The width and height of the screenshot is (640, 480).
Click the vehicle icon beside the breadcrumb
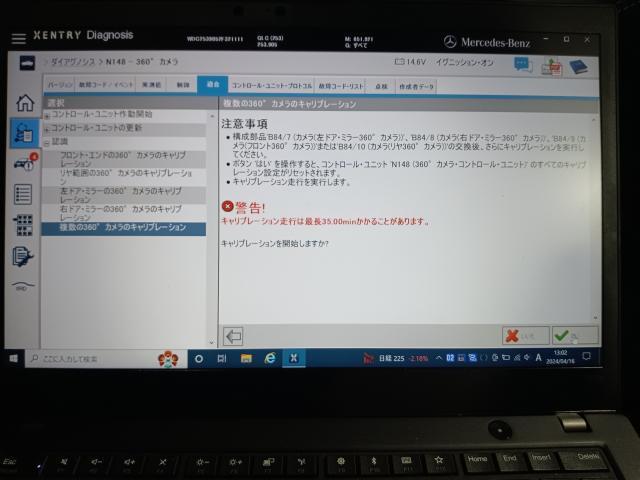pos(27,63)
